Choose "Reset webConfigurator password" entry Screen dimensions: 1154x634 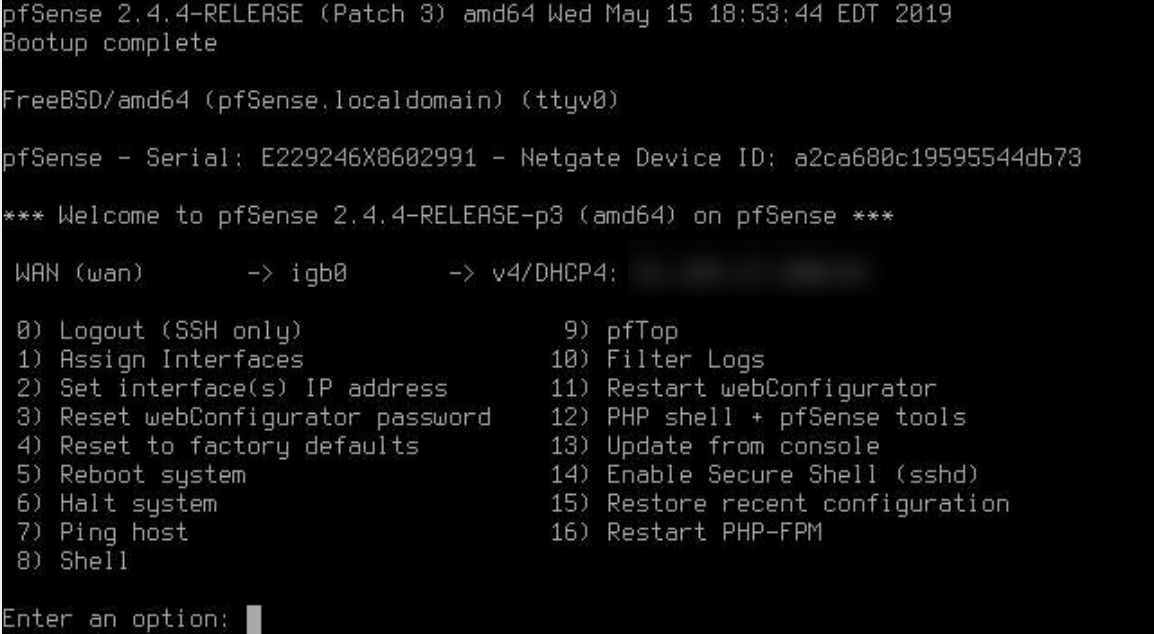275,416
